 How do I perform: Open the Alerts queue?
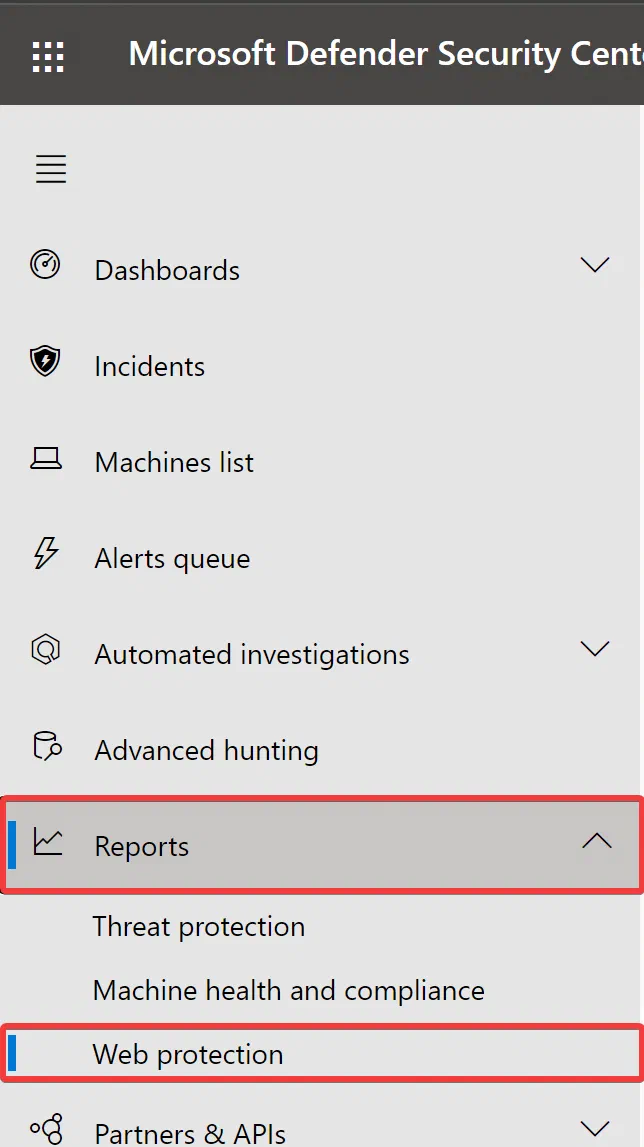(172, 559)
